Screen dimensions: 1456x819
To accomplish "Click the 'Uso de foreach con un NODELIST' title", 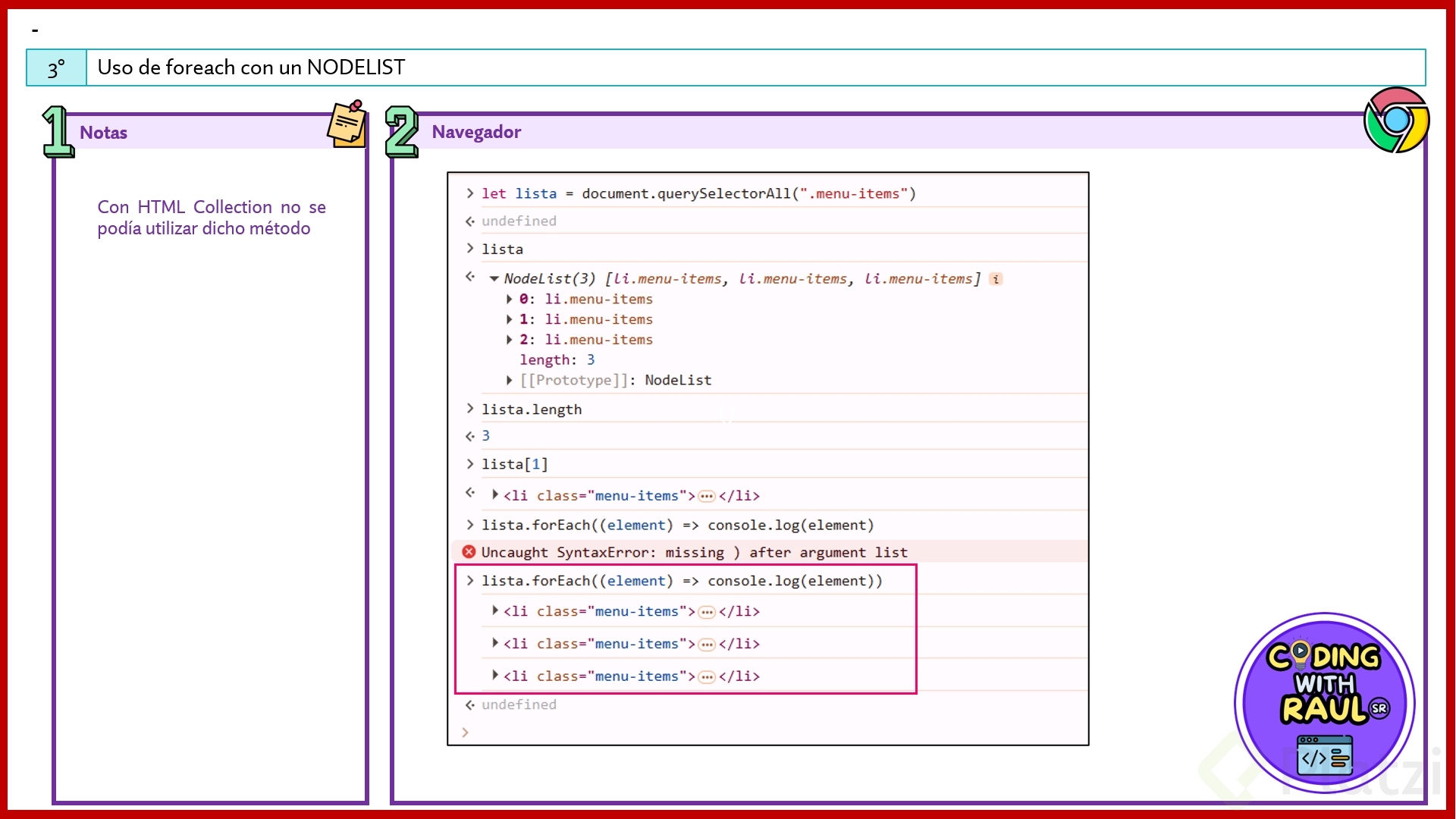I will pyautogui.click(x=251, y=67).
